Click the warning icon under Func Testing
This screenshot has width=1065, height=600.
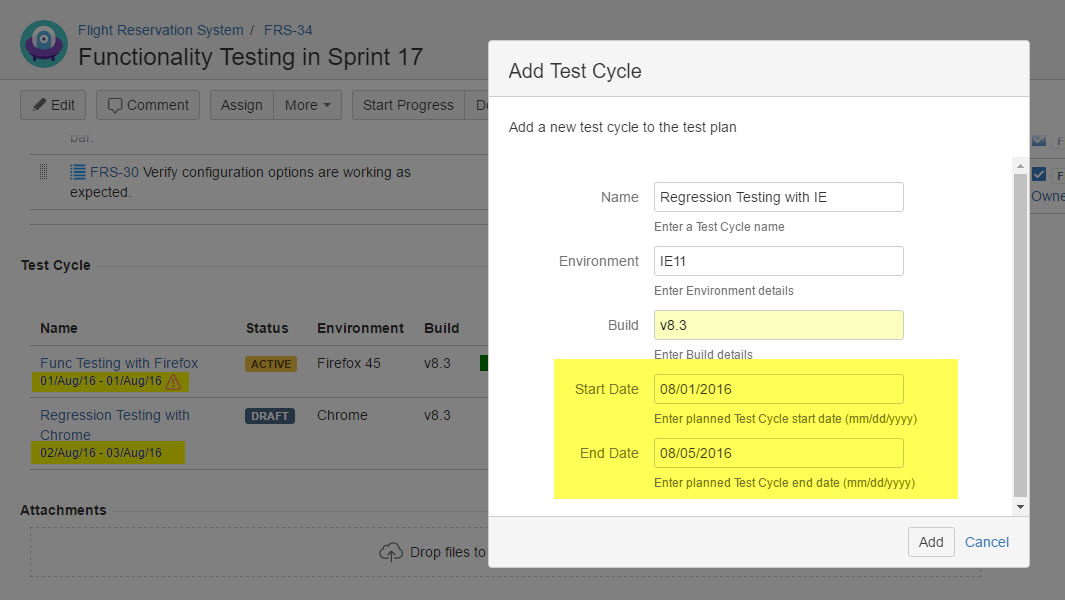174,382
